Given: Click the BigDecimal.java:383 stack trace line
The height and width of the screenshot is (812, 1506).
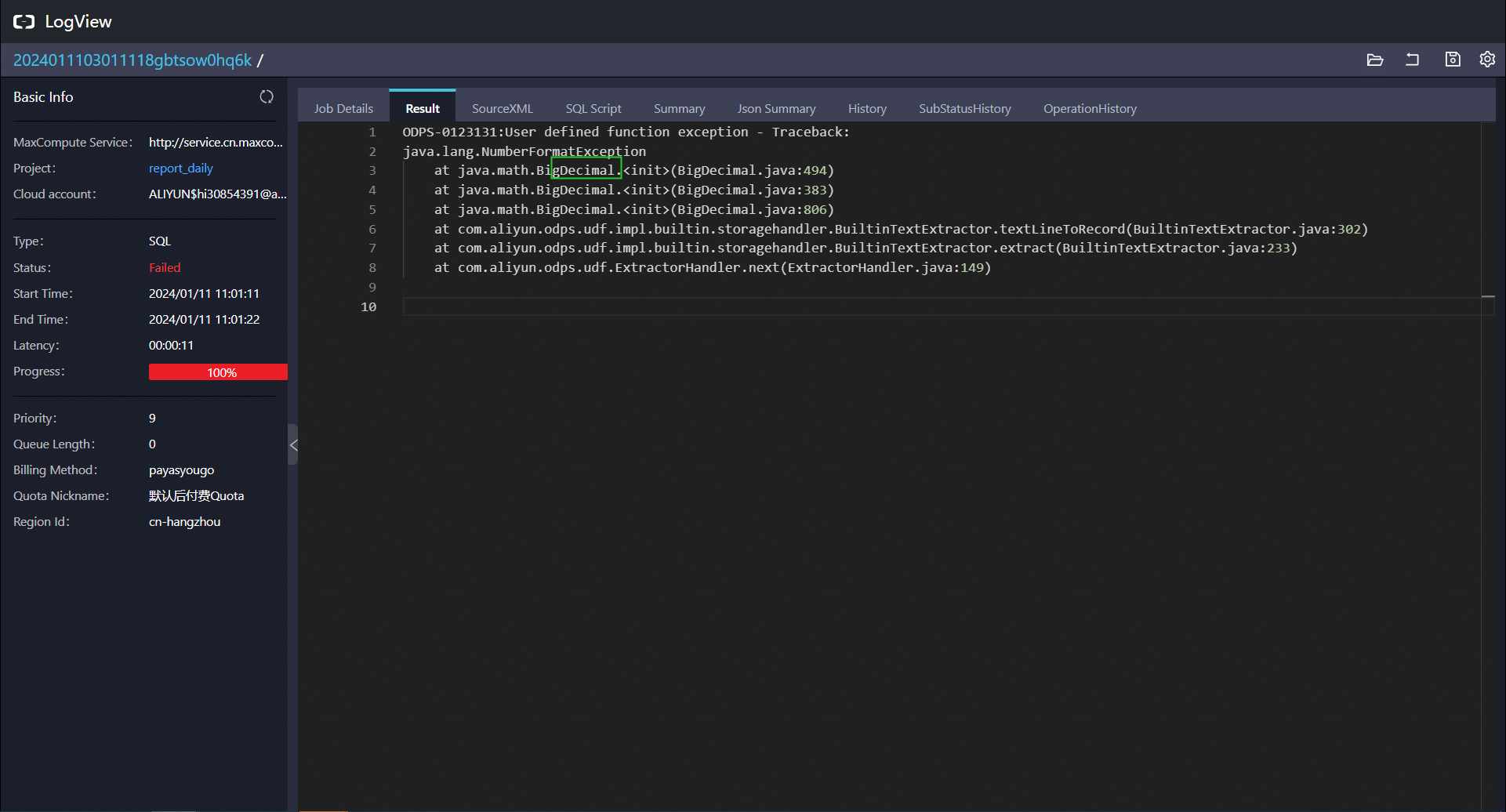Looking at the screenshot, I should 634,190.
